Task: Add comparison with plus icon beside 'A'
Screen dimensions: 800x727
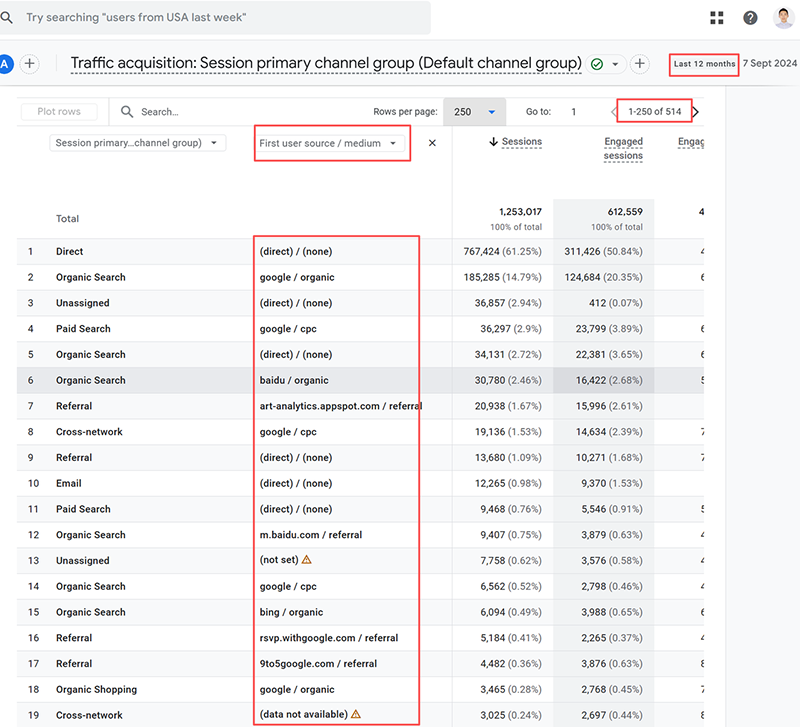Action: 30,64
